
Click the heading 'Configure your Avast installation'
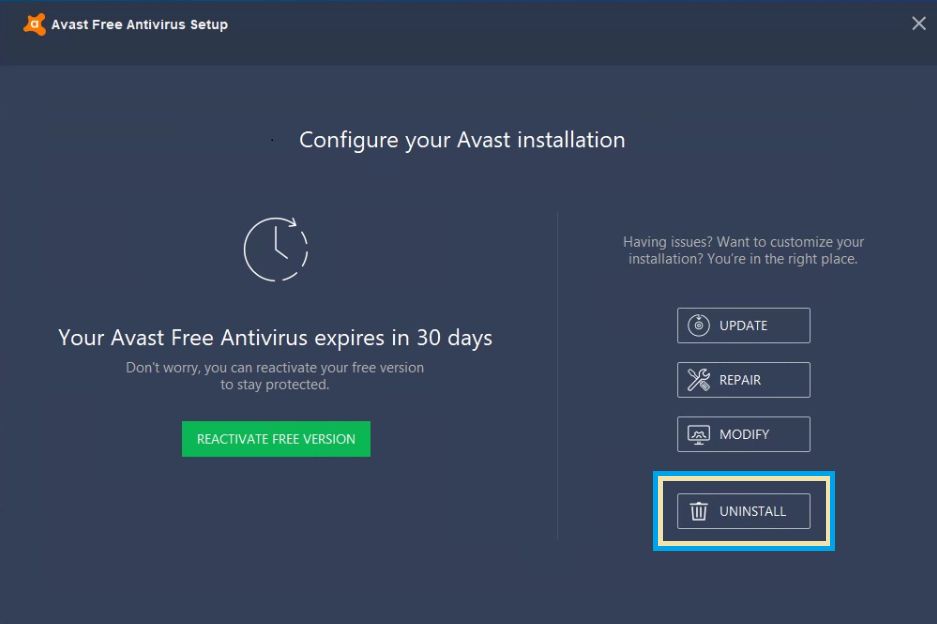click(x=462, y=140)
